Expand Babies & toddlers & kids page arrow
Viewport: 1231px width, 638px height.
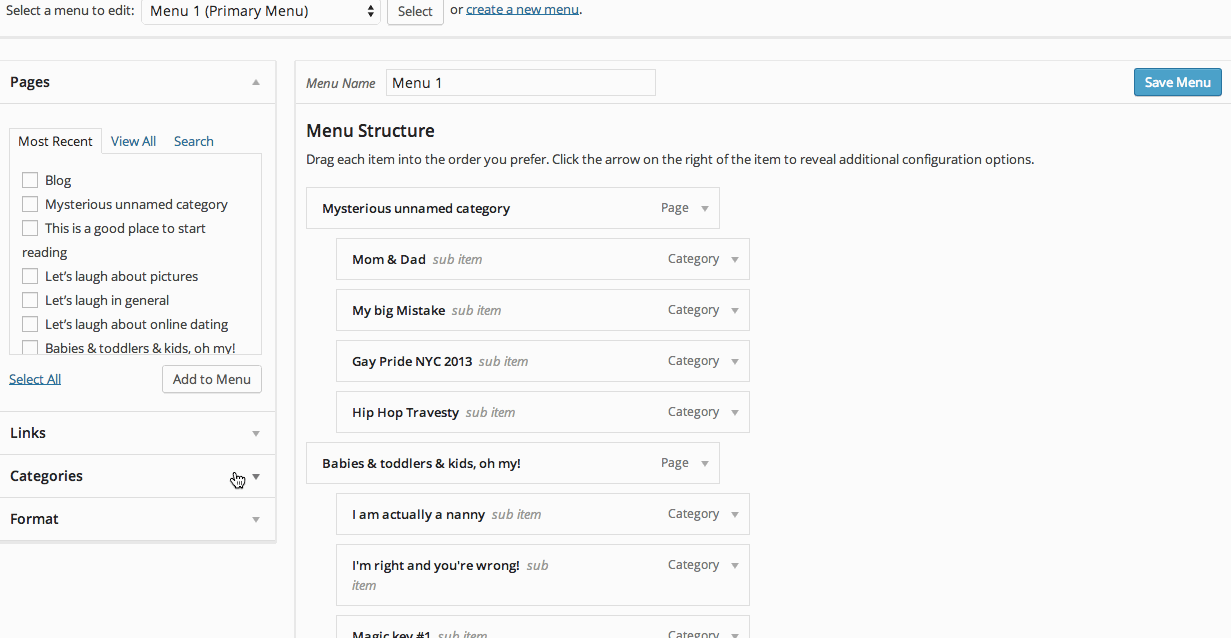(x=705, y=464)
